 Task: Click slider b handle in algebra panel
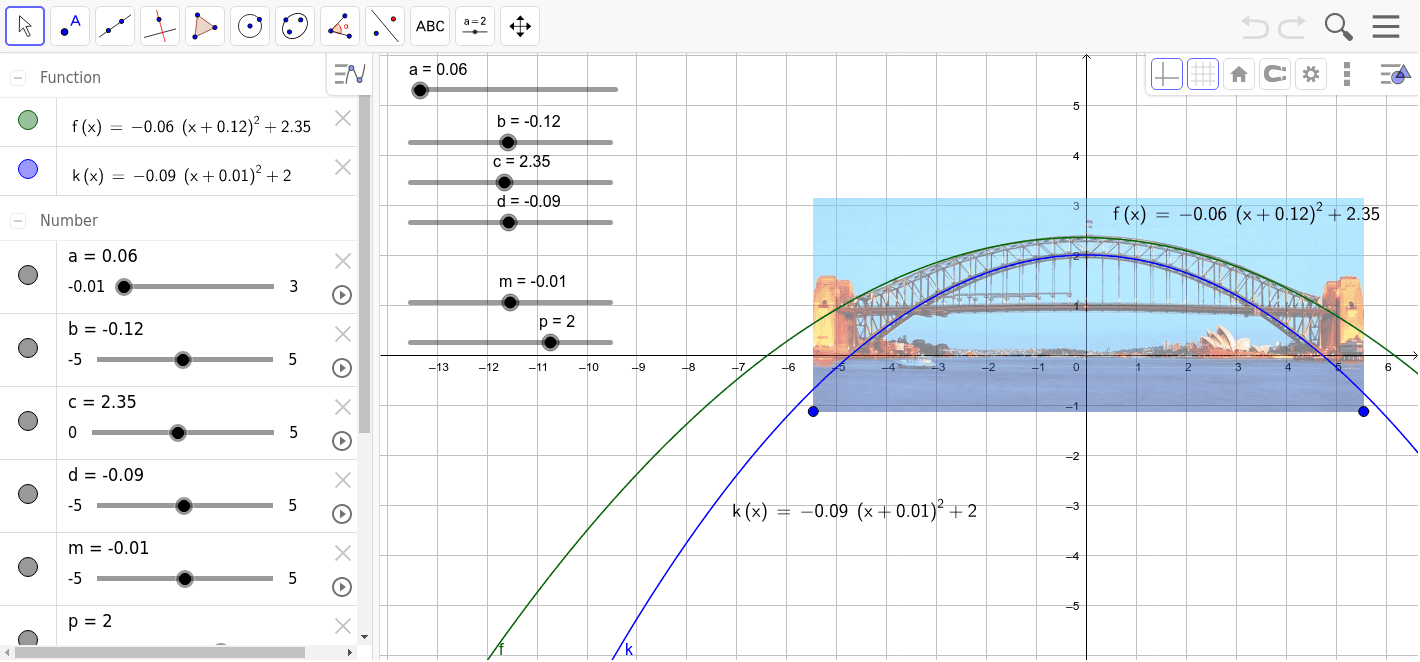tap(183, 360)
